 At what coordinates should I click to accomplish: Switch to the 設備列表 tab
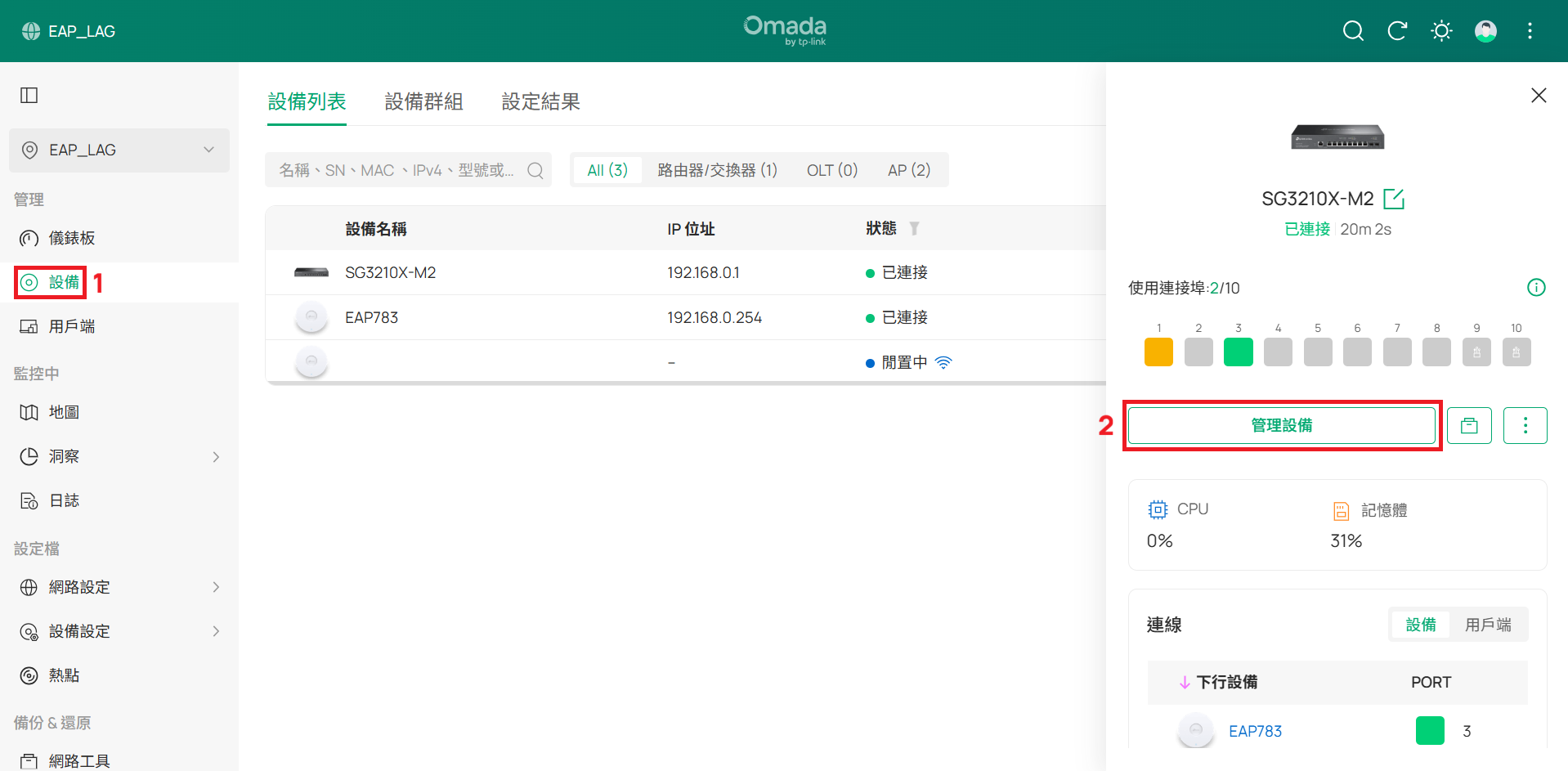point(307,101)
